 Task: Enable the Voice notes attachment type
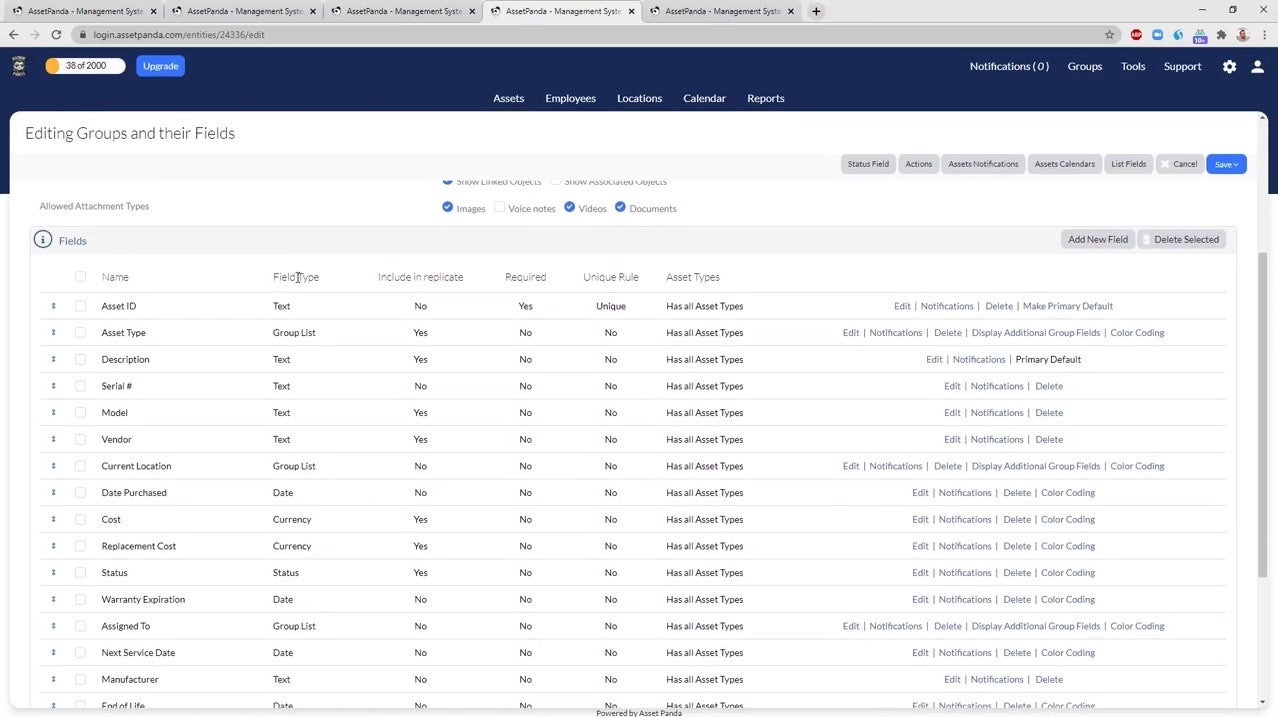(x=499, y=207)
